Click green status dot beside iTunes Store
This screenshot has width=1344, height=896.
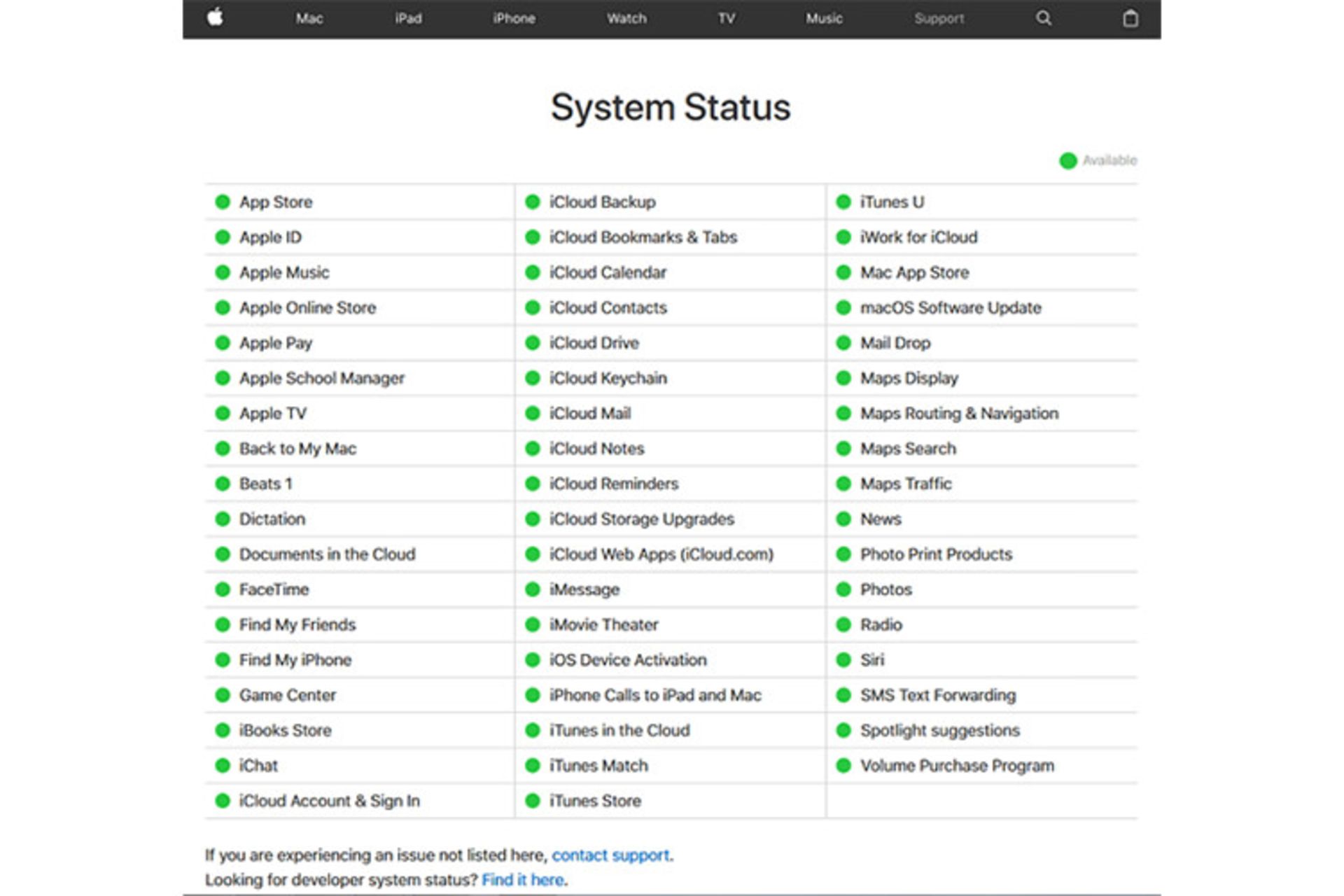533,801
